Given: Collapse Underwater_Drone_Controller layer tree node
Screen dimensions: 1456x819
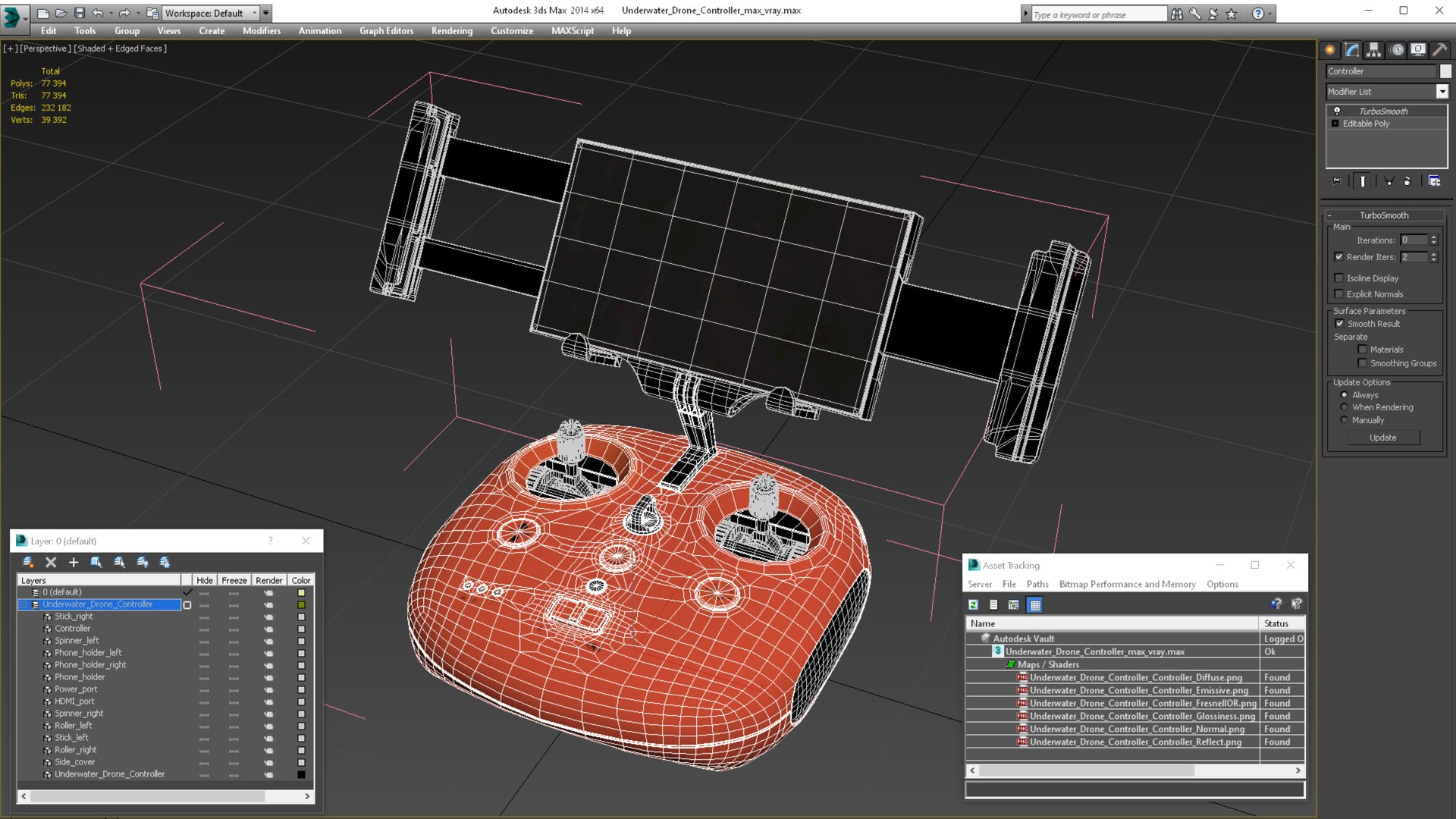Looking at the screenshot, I should tap(24, 604).
